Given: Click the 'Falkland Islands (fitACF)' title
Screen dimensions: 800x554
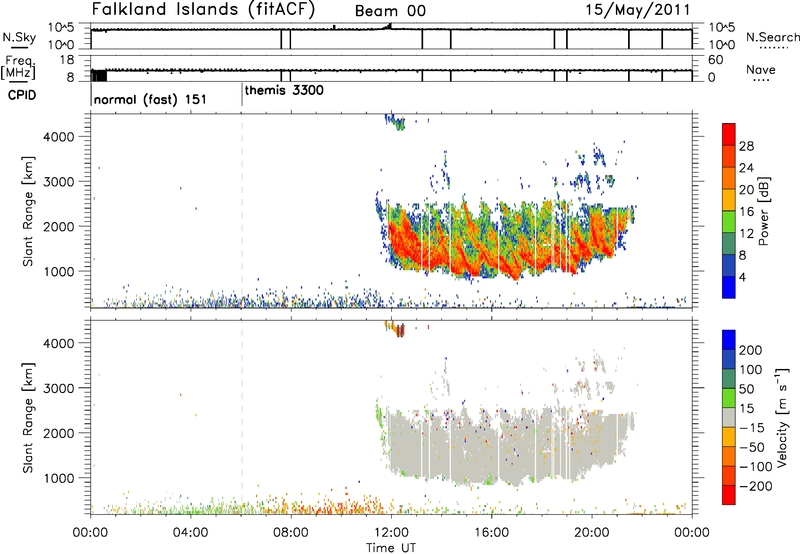Looking at the screenshot, I should (x=203, y=9).
